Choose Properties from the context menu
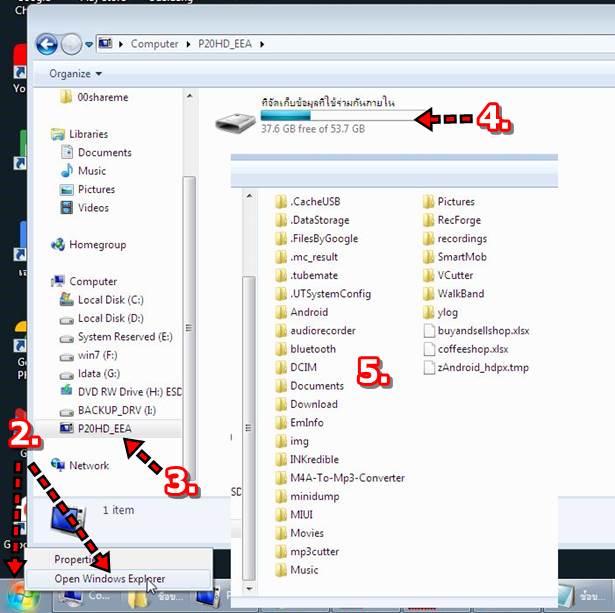 [x=118, y=560]
